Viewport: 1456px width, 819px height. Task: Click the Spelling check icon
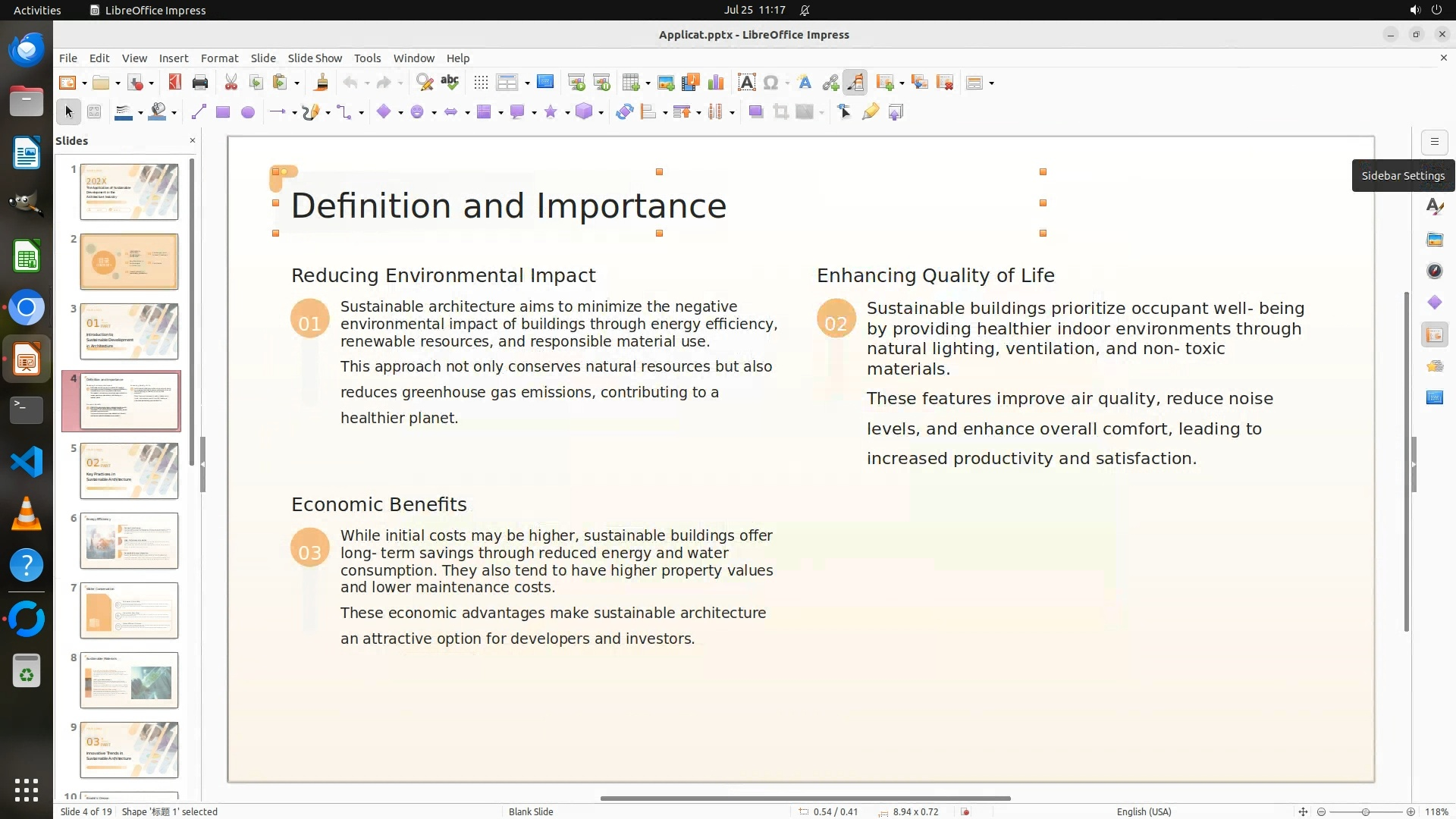(450, 83)
